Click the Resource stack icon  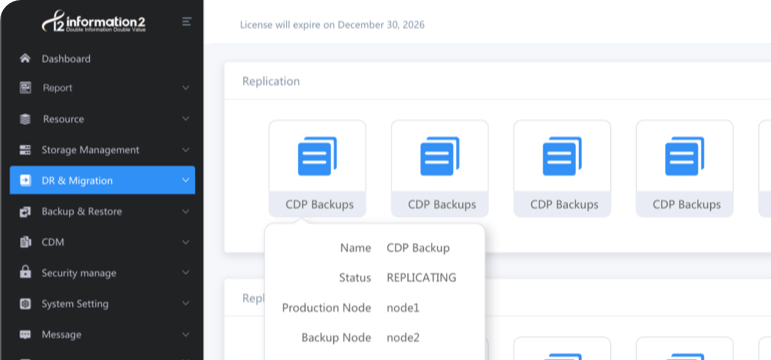coord(25,119)
